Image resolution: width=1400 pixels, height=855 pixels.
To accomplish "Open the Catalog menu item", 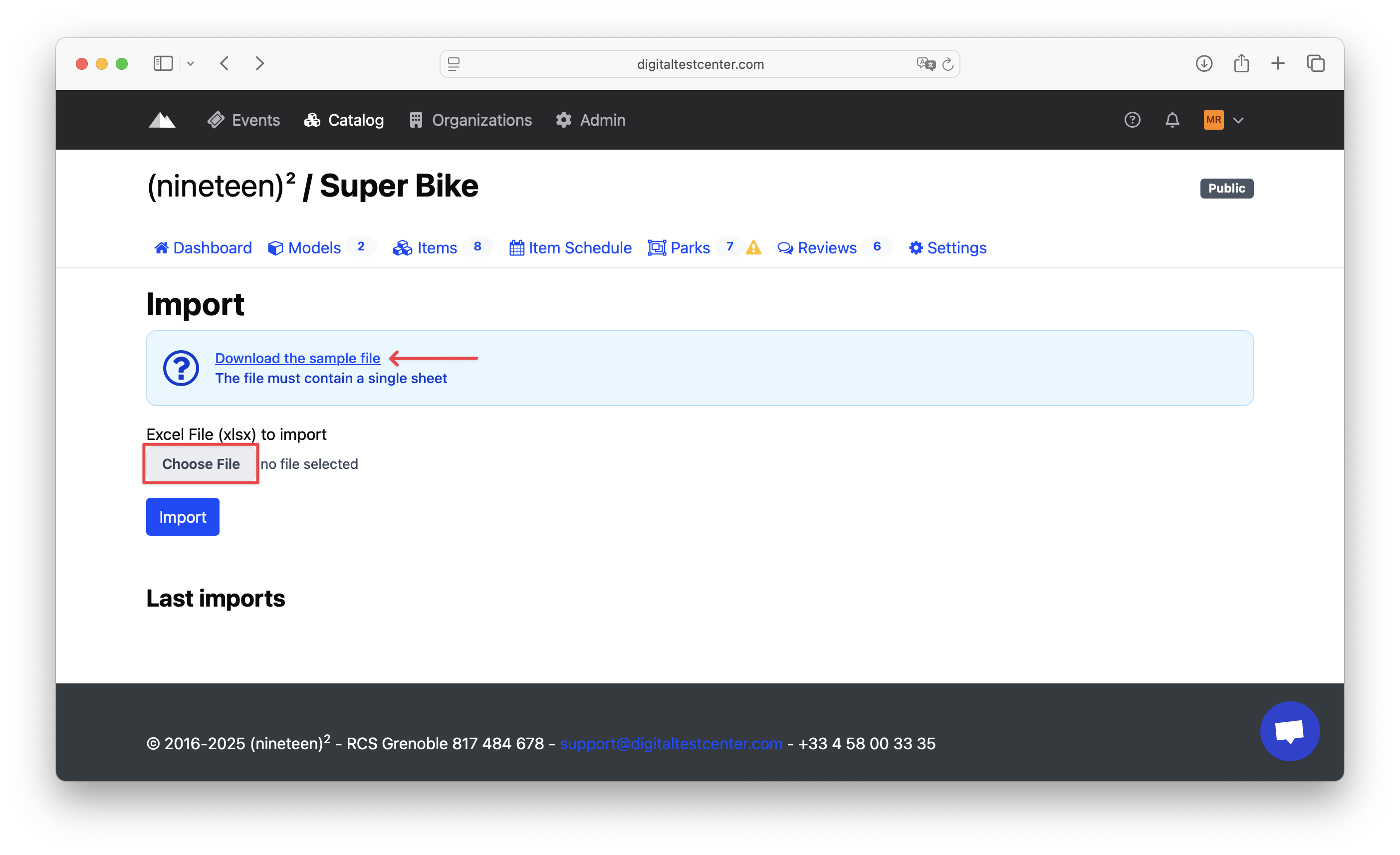I will [x=344, y=120].
